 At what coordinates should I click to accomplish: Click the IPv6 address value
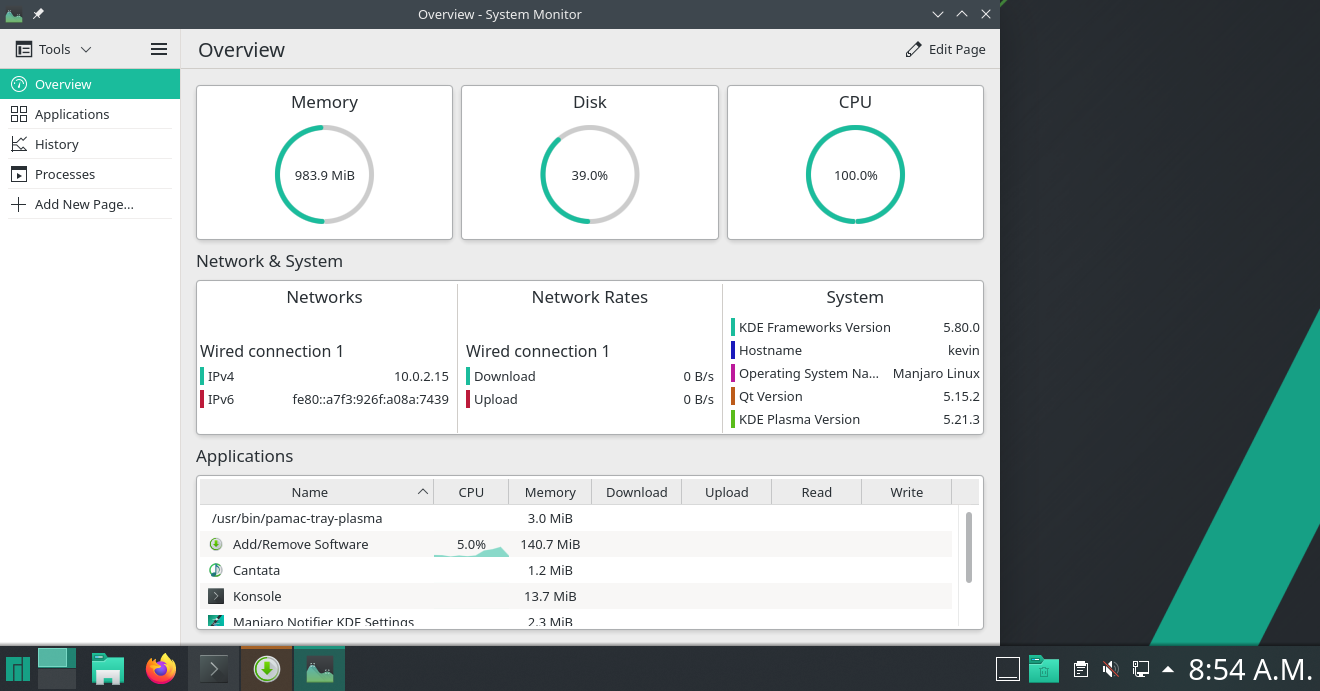tap(370, 399)
